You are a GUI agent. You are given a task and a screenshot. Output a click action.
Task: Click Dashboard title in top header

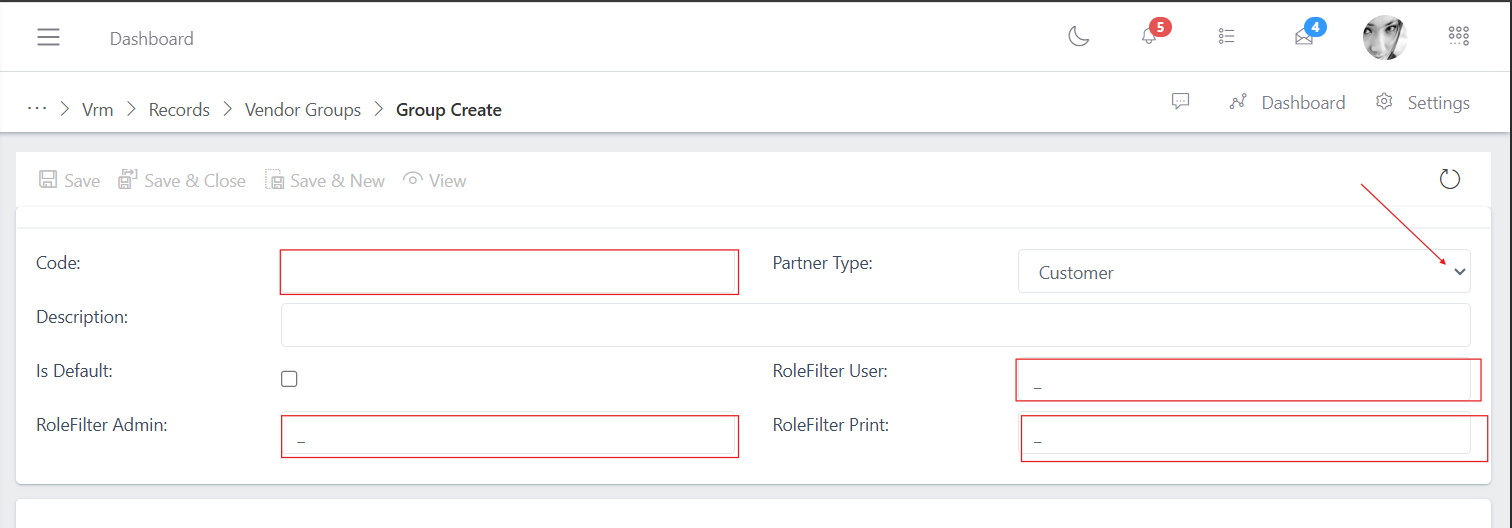click(x=152, y=39)
